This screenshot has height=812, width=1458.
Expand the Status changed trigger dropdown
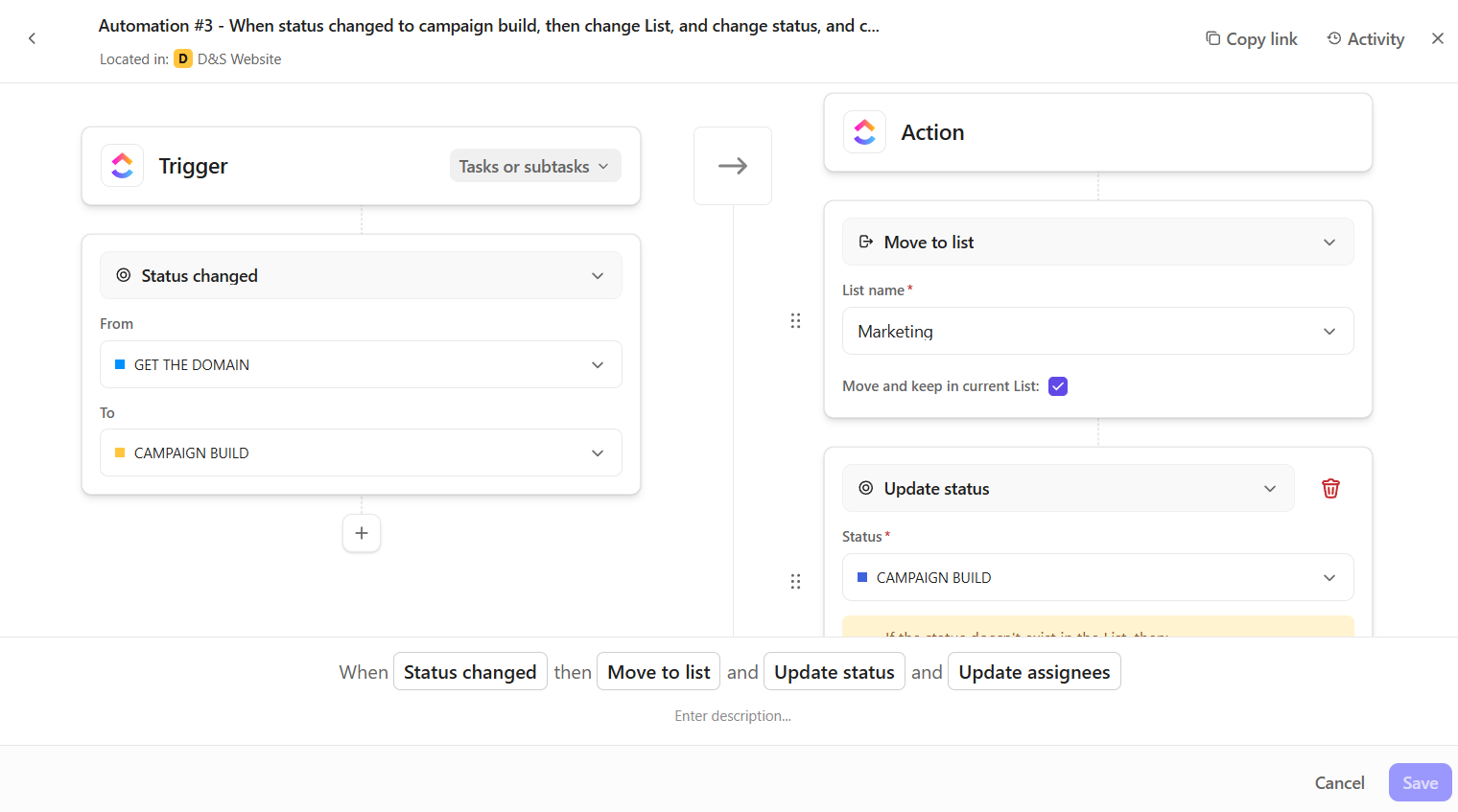(x=362, y=275)
